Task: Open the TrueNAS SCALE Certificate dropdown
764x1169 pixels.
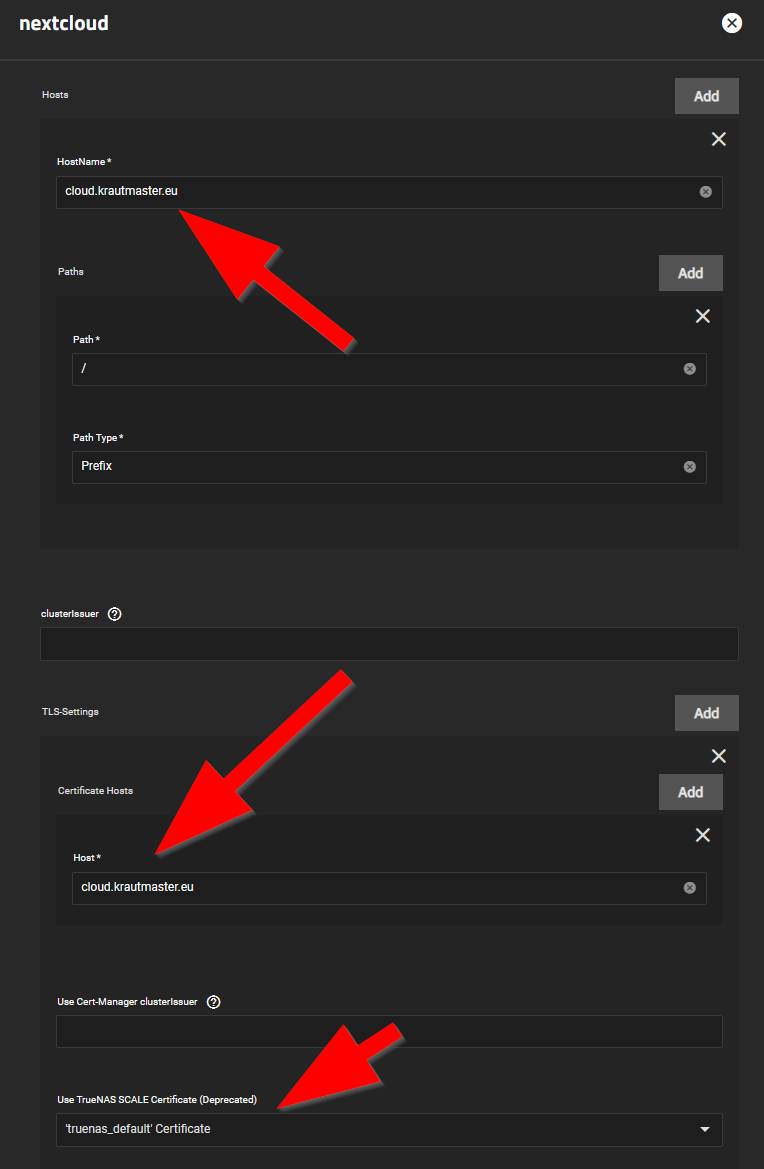Action: coord(389,1129)
